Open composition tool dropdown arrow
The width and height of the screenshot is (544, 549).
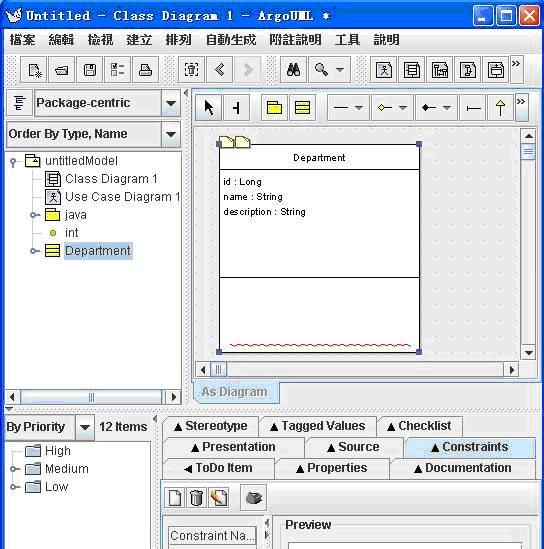(x=447, y=107)
